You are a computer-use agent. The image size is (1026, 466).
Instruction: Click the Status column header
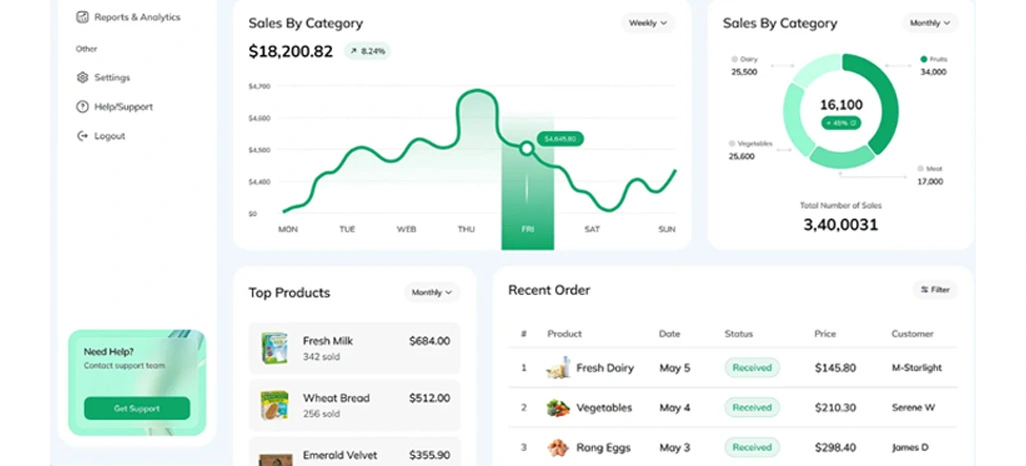[739, 334]
